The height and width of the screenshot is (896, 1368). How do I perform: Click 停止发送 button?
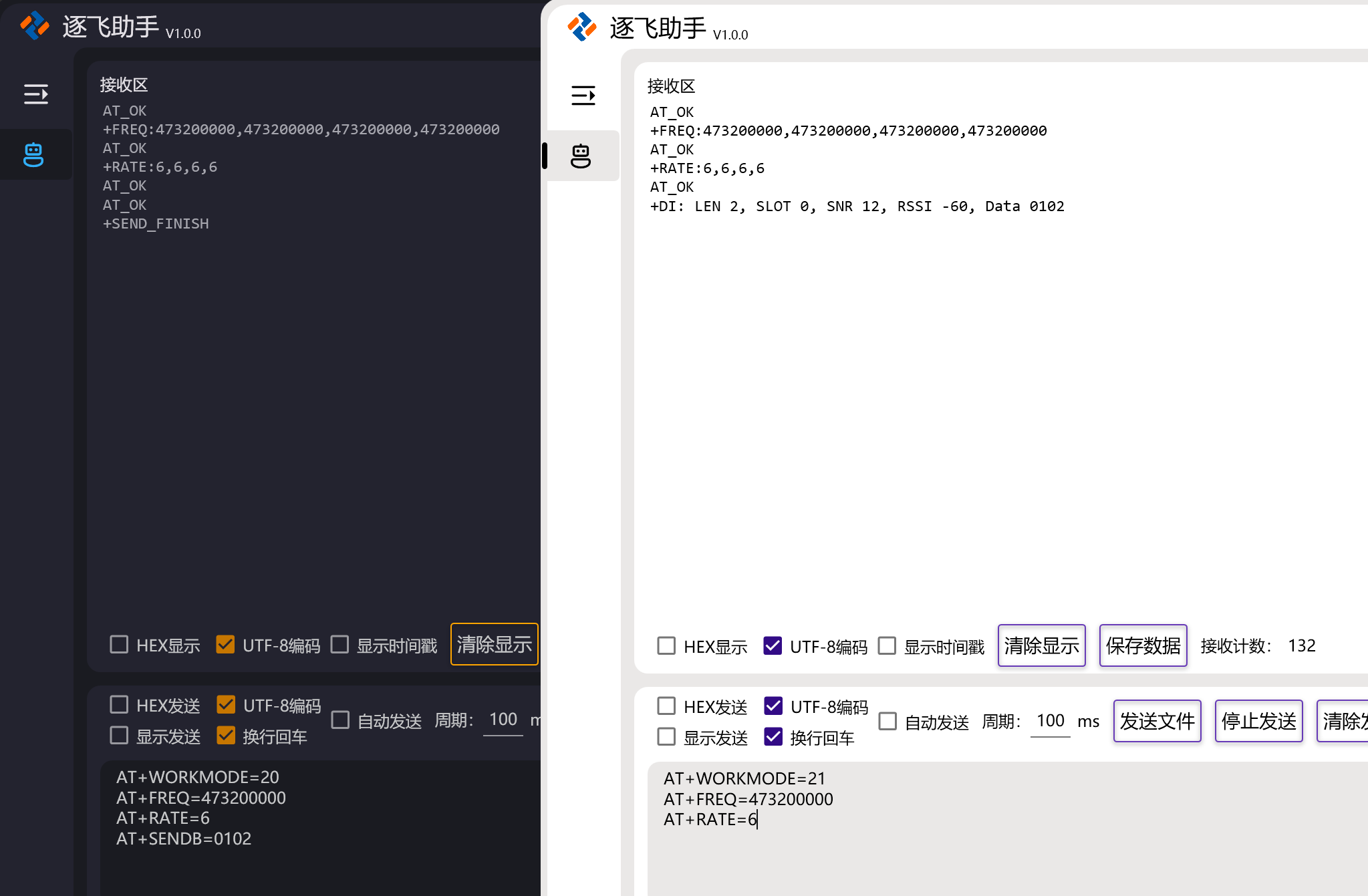click(x=1258, y=721)
